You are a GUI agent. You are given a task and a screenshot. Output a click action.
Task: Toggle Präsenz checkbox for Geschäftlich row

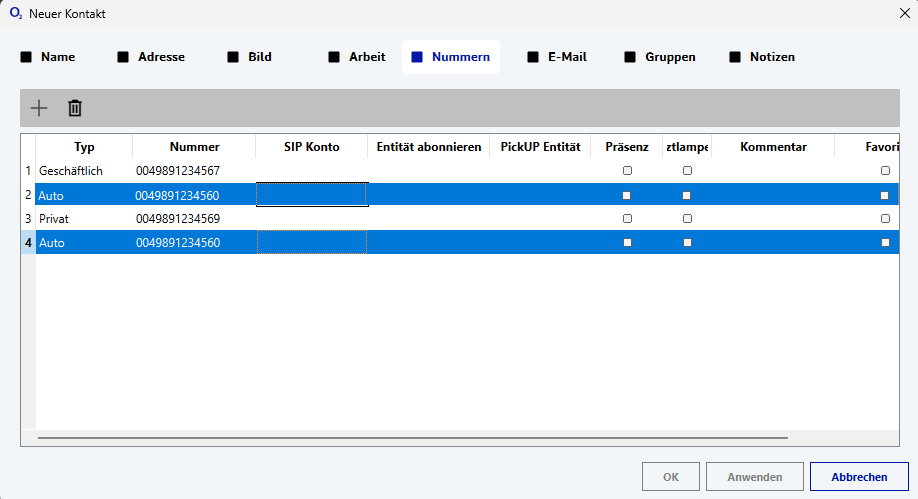[x=627, y=171]
